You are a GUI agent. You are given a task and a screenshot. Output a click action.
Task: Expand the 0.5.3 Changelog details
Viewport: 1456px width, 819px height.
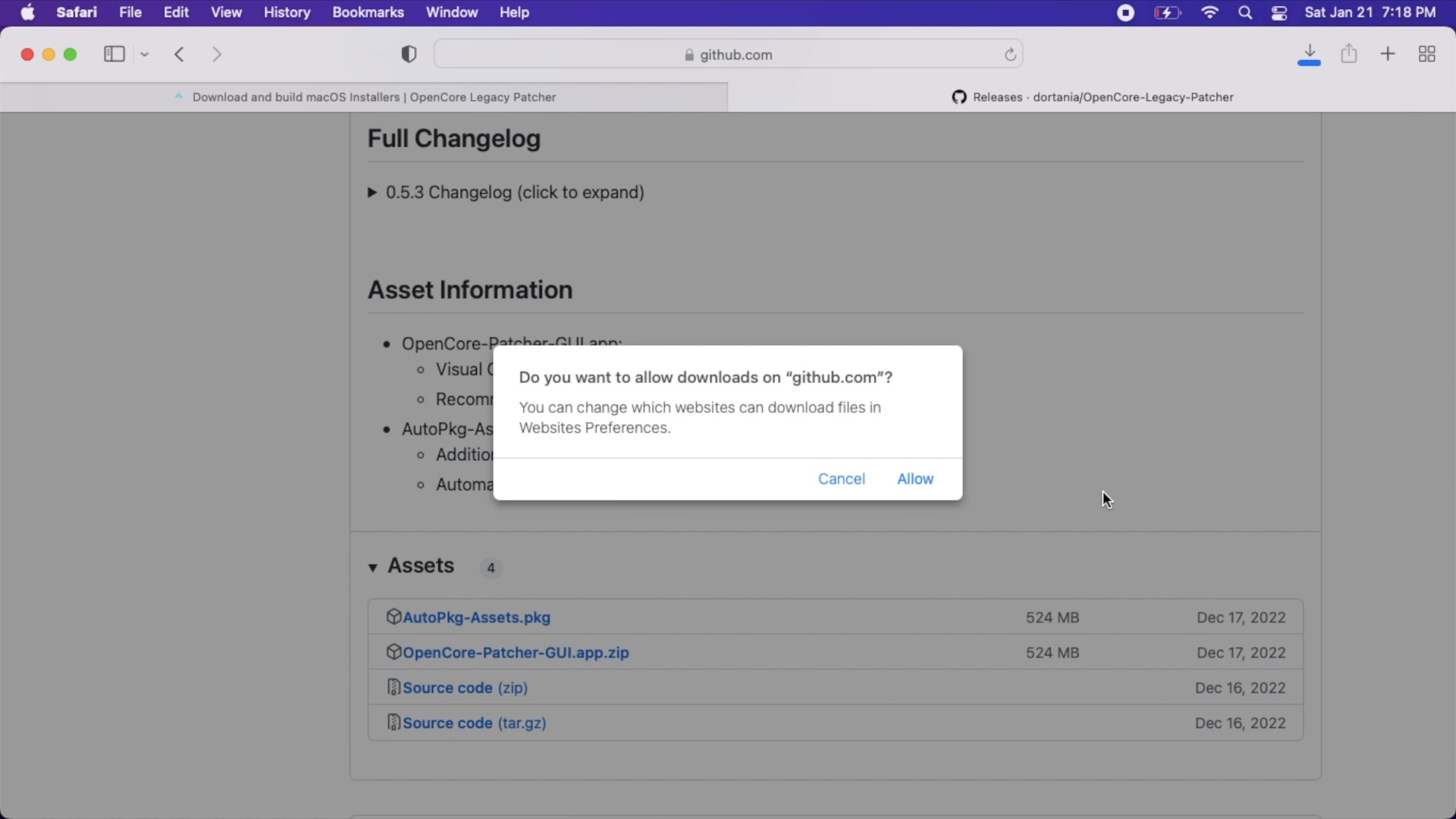(x=506, y=192)
